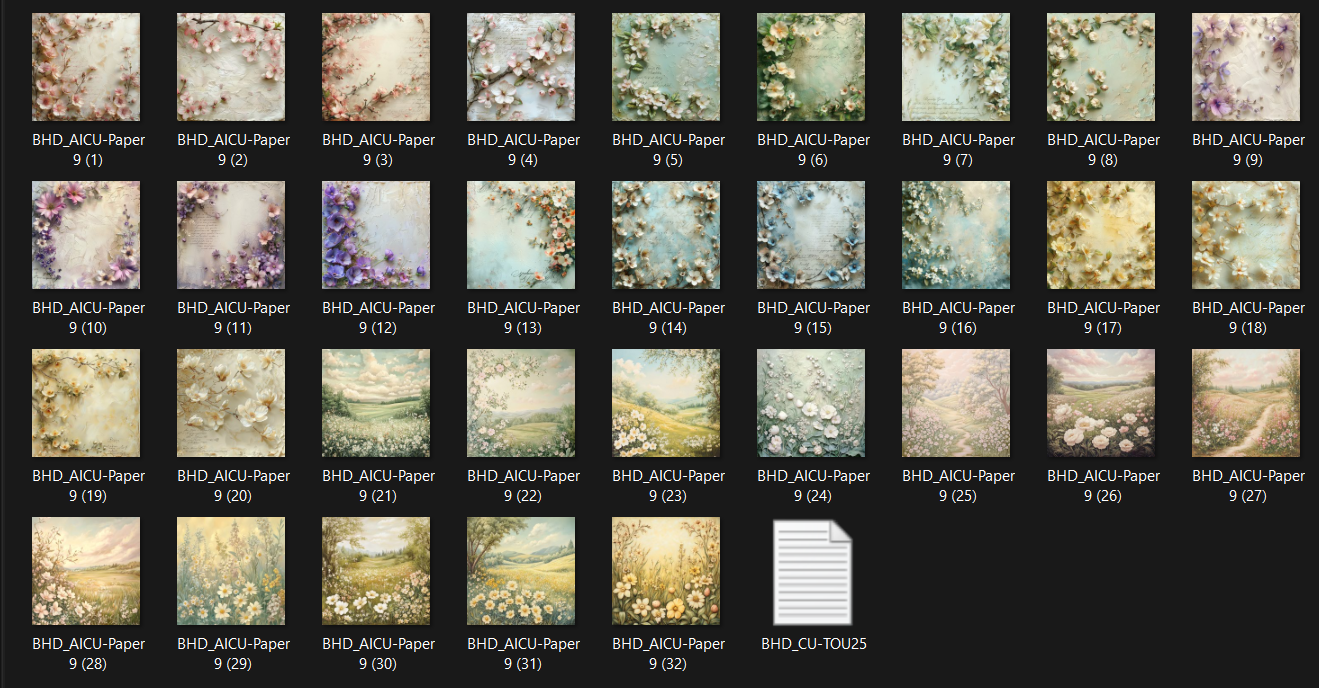Click the label BHD_AICU-Paper 9 (25)
The height and width of the screenshot is (688, 1319).
(x=958, y=486)
